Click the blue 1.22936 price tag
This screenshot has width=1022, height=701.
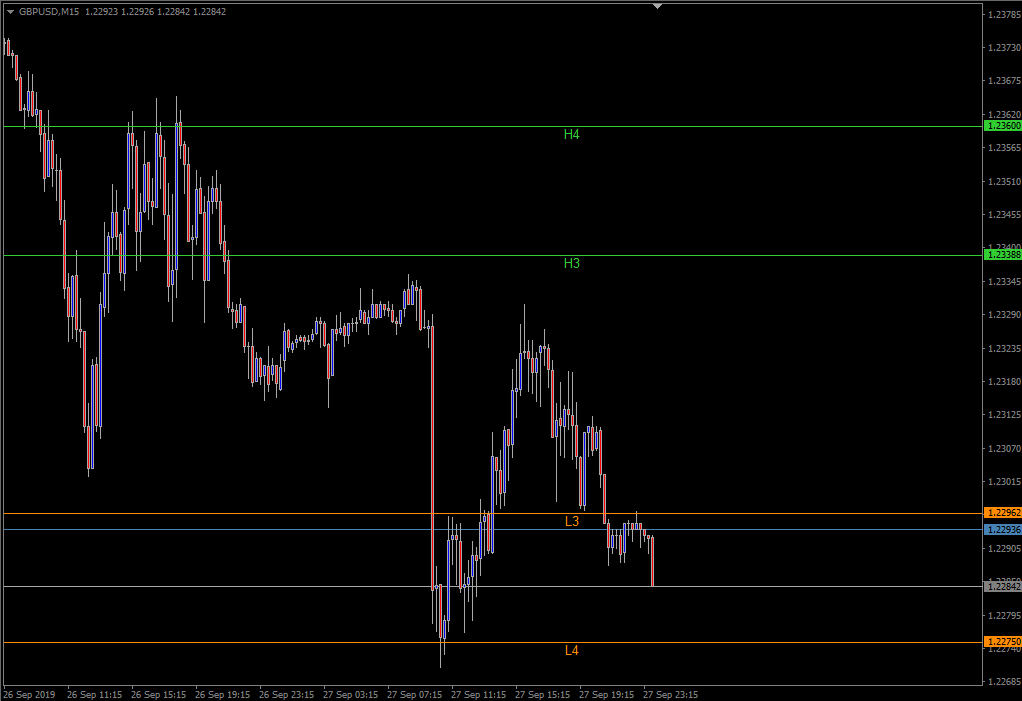[x=1002, y=530]
